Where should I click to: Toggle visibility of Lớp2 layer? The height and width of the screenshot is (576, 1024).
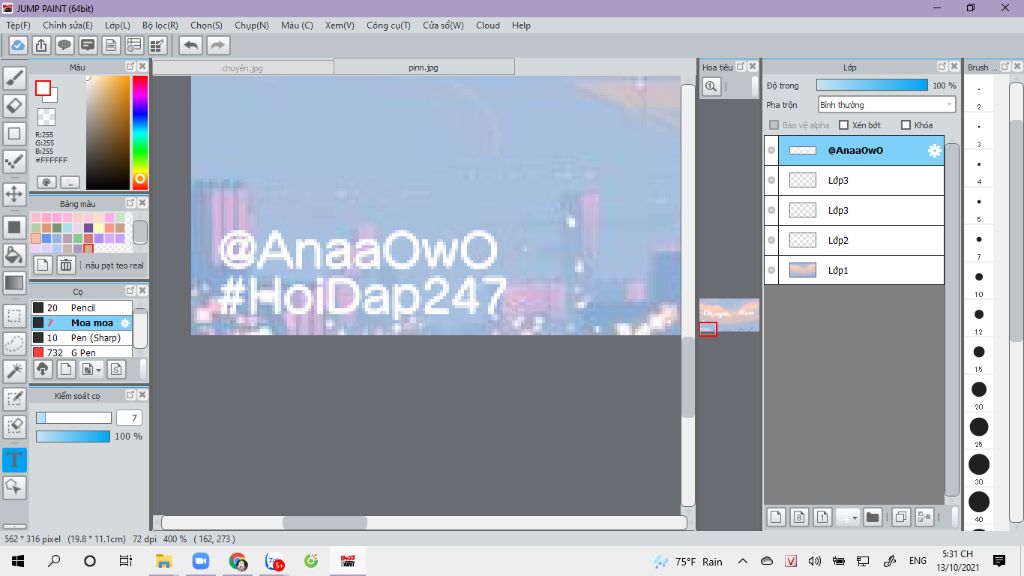pyautogui.click(x=771, y=240)
